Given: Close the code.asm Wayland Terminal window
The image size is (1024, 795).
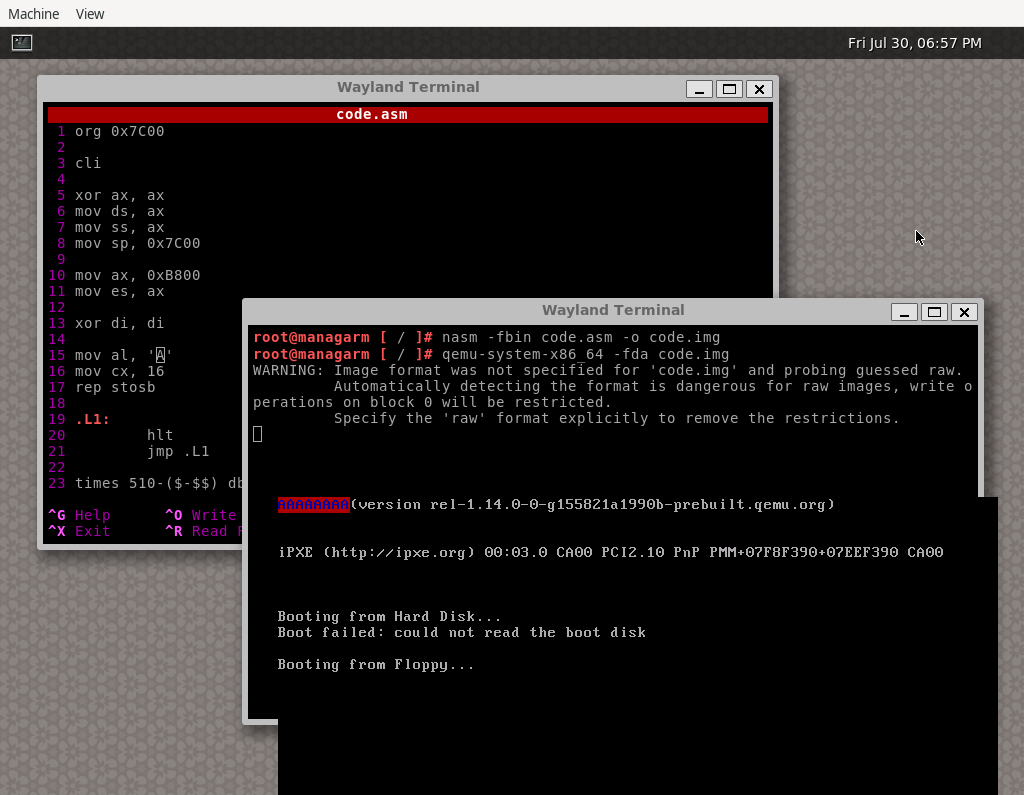Looking at the screenshot, I should pyautogui.click(x=759, y=89).
